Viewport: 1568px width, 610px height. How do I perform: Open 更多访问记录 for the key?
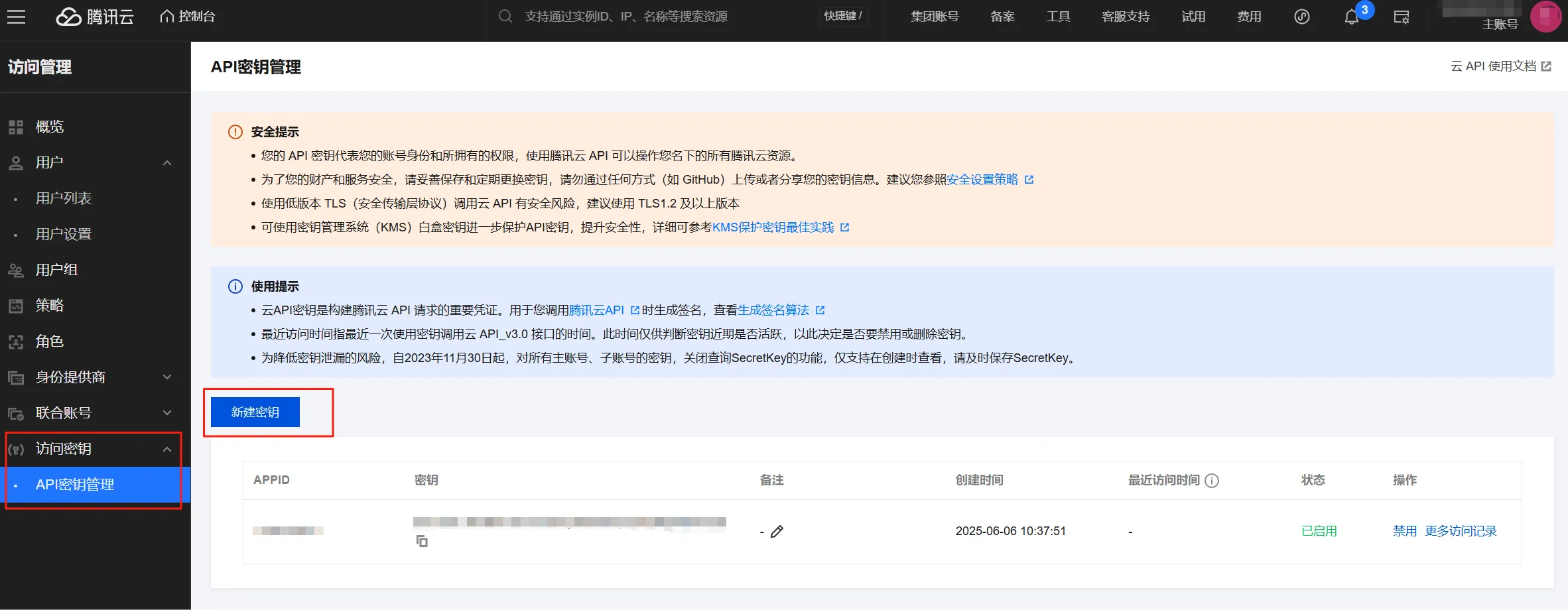click(1461, 531)
